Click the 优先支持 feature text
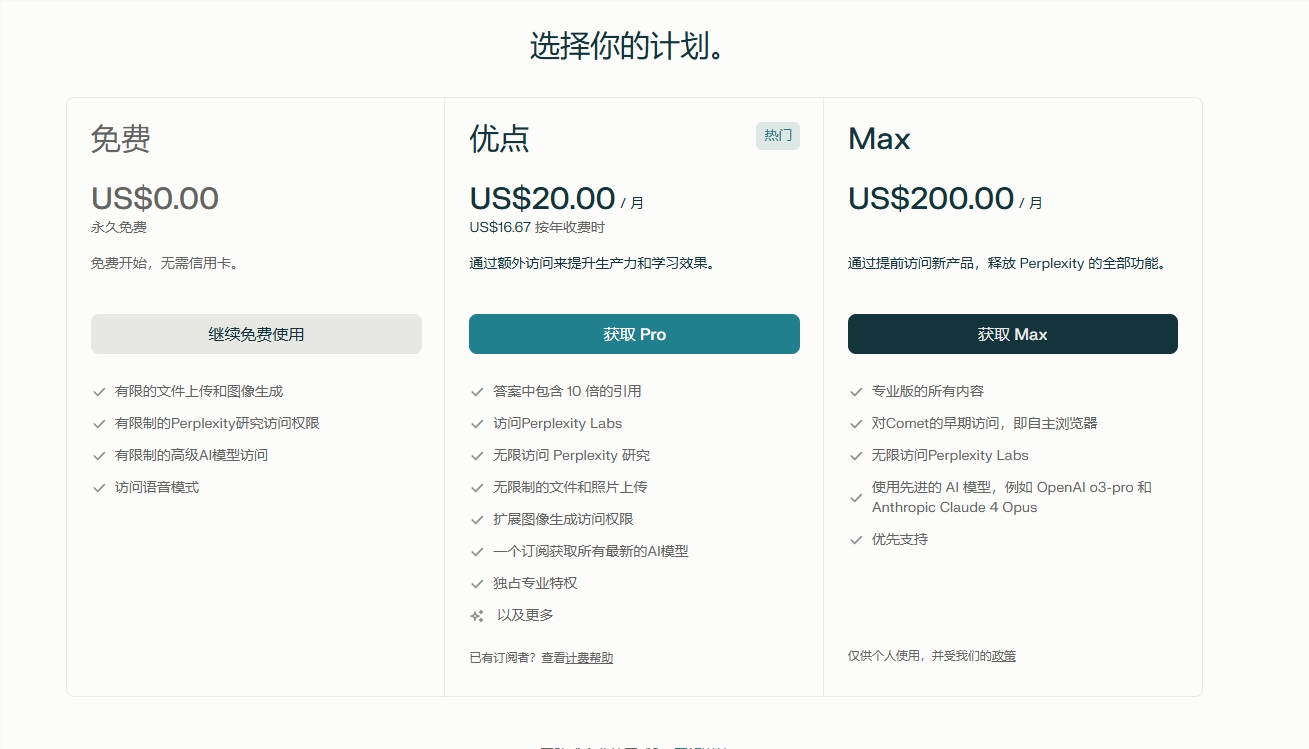This screenshot has height=749, width=1309. pos(900,539)
